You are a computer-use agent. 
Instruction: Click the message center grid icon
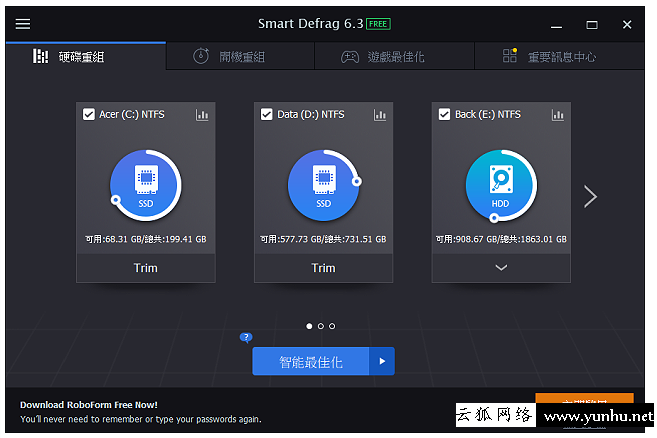[510, 55]
